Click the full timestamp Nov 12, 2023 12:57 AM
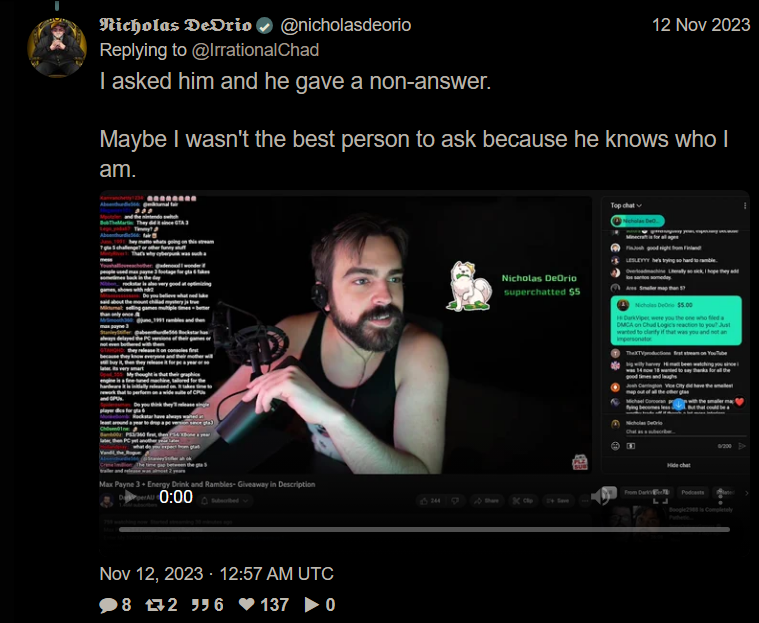 216,574
